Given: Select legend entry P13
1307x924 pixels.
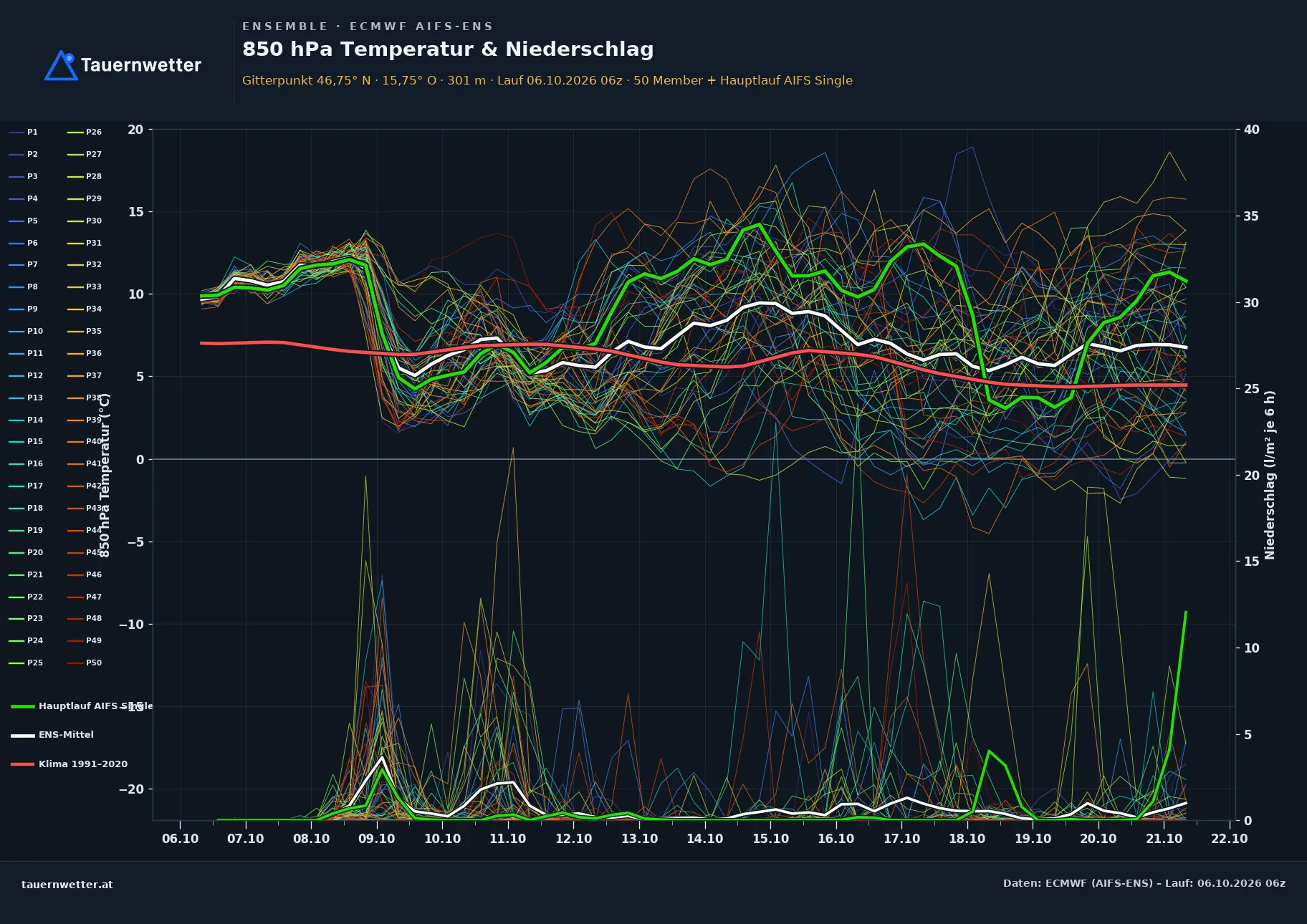Looking at the screenshot, I should (26, 398).
